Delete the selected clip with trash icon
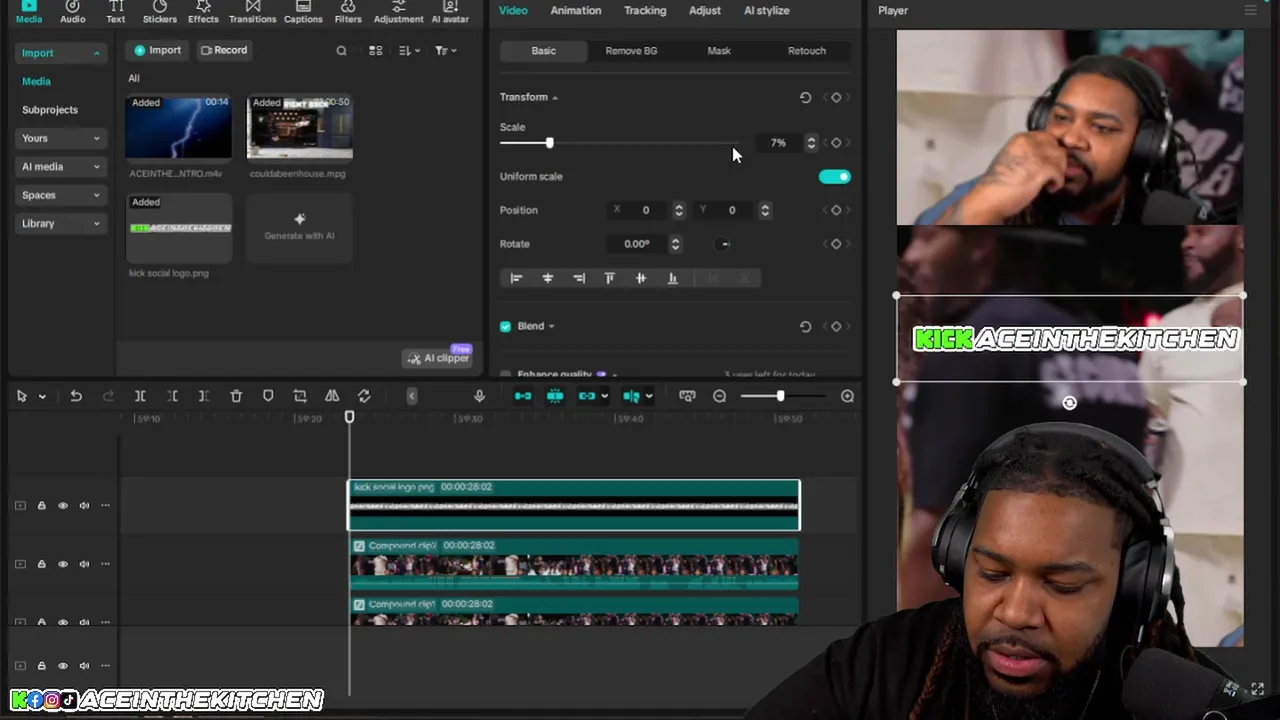The image size is (1280, 720). tap(236, 396)
